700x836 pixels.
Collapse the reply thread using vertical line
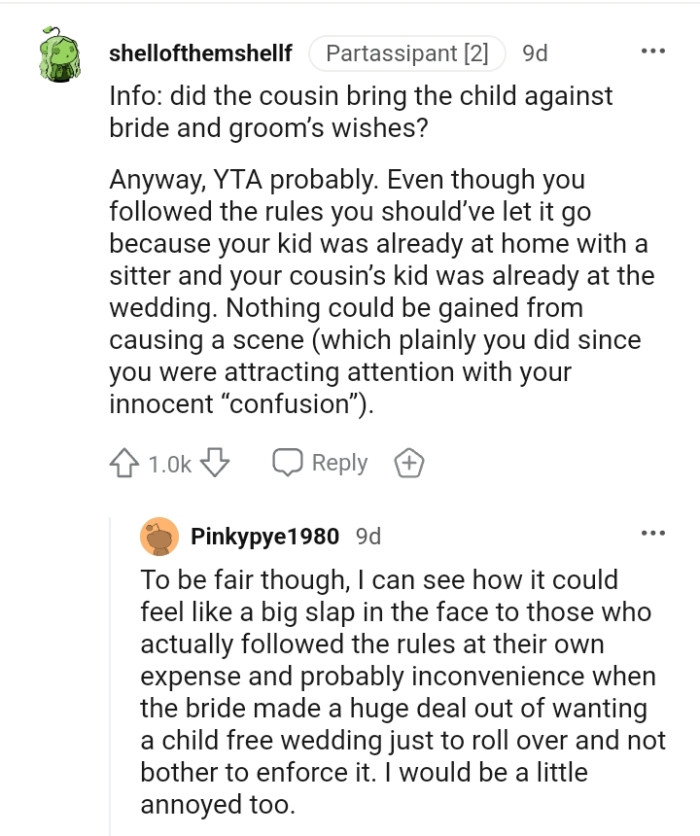tap(109, 680)
